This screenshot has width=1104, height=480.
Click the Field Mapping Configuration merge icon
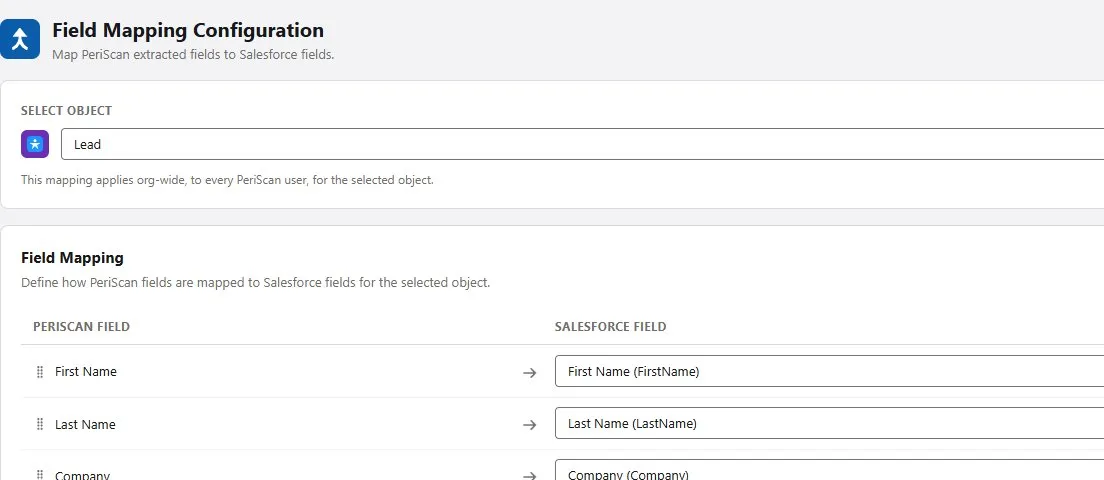click(20, 39)
